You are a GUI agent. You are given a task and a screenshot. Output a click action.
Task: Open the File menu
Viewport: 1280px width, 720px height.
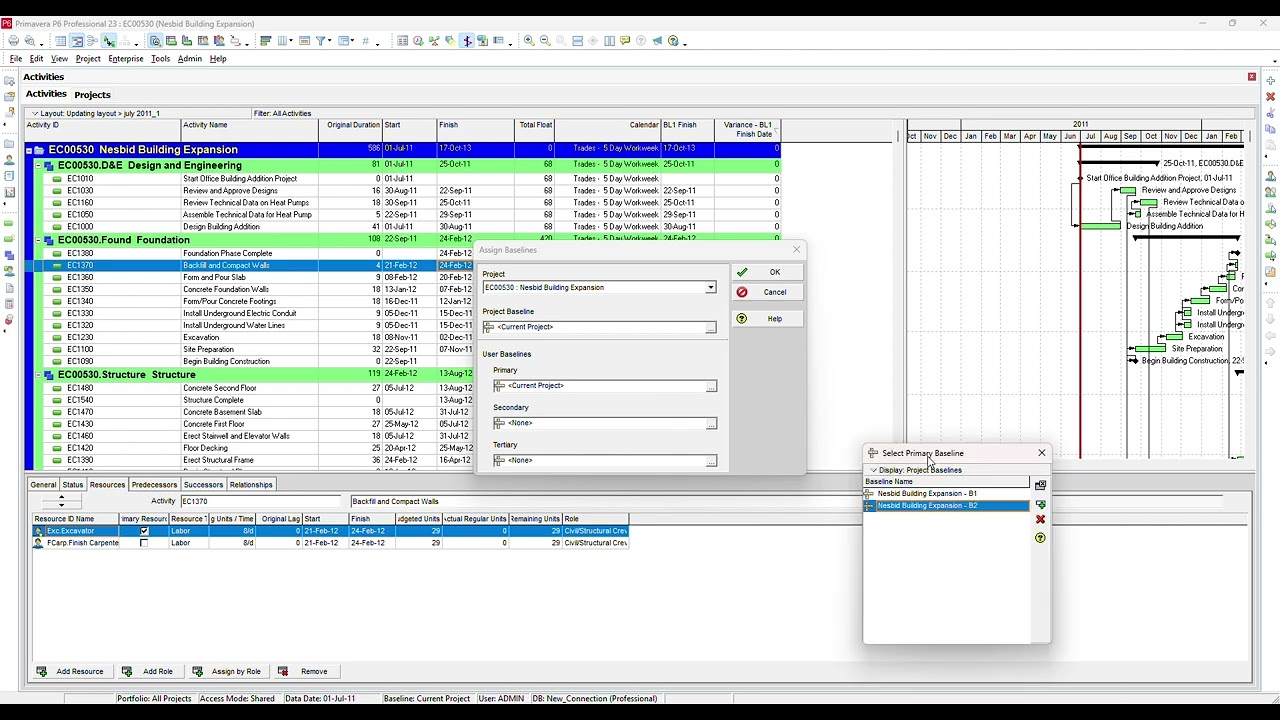[x=16, y=59]
